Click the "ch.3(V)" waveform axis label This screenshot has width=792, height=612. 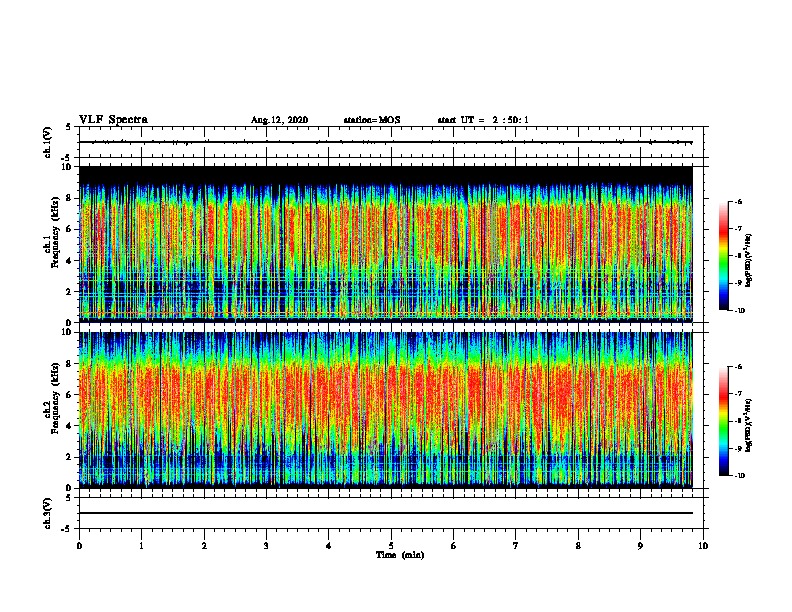point(48,513)
